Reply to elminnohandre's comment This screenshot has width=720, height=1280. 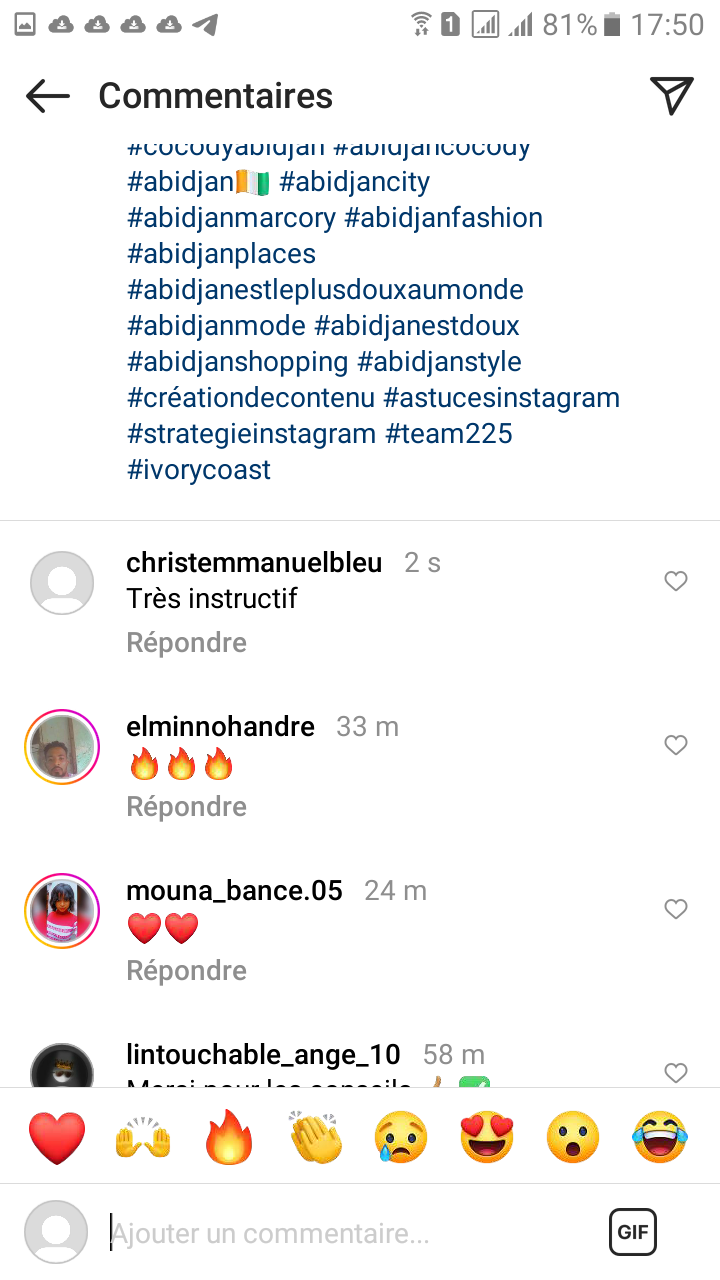point(186,806)
